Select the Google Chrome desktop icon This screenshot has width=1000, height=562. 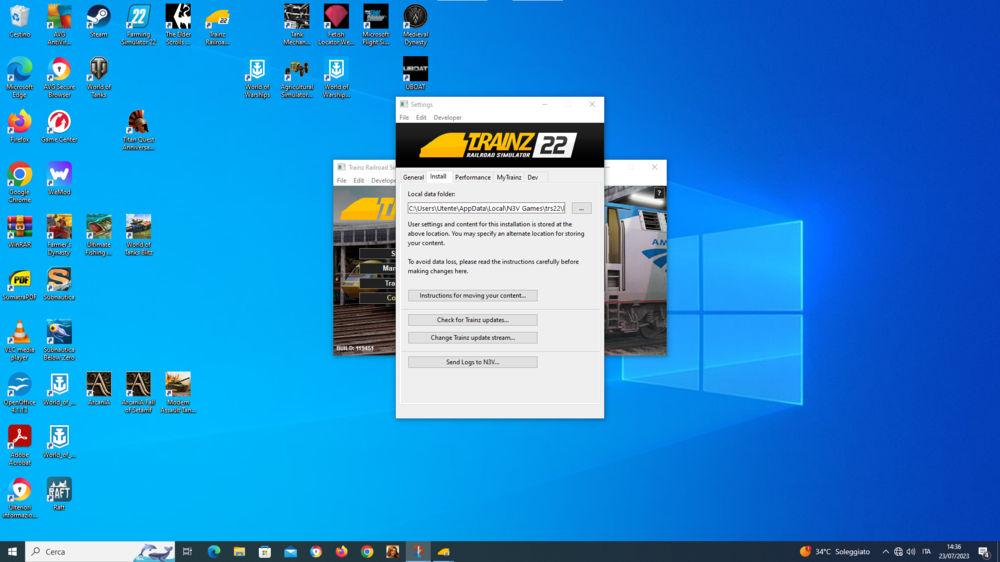20,183
